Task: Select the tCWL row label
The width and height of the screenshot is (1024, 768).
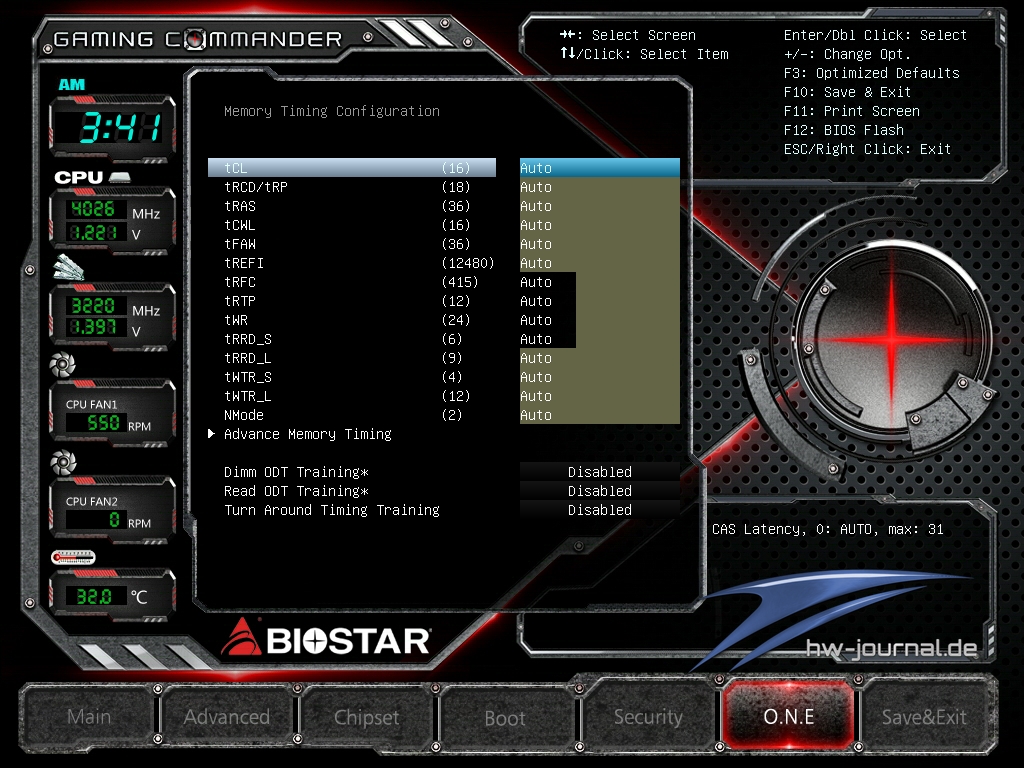Action: tap(240, 225)
